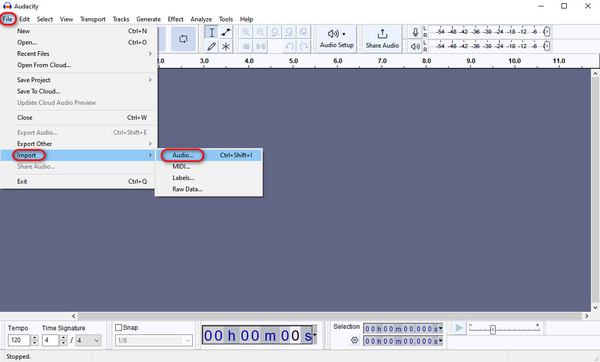
Task: Choose Import Audio... in the submenu
Action: pyautogui.click(x=209, y=155)
